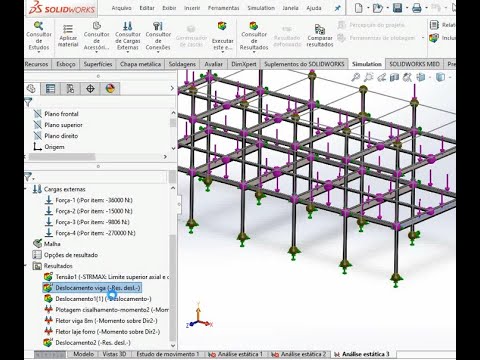Switch to the Chapa metálica tab

click(140, 64)
